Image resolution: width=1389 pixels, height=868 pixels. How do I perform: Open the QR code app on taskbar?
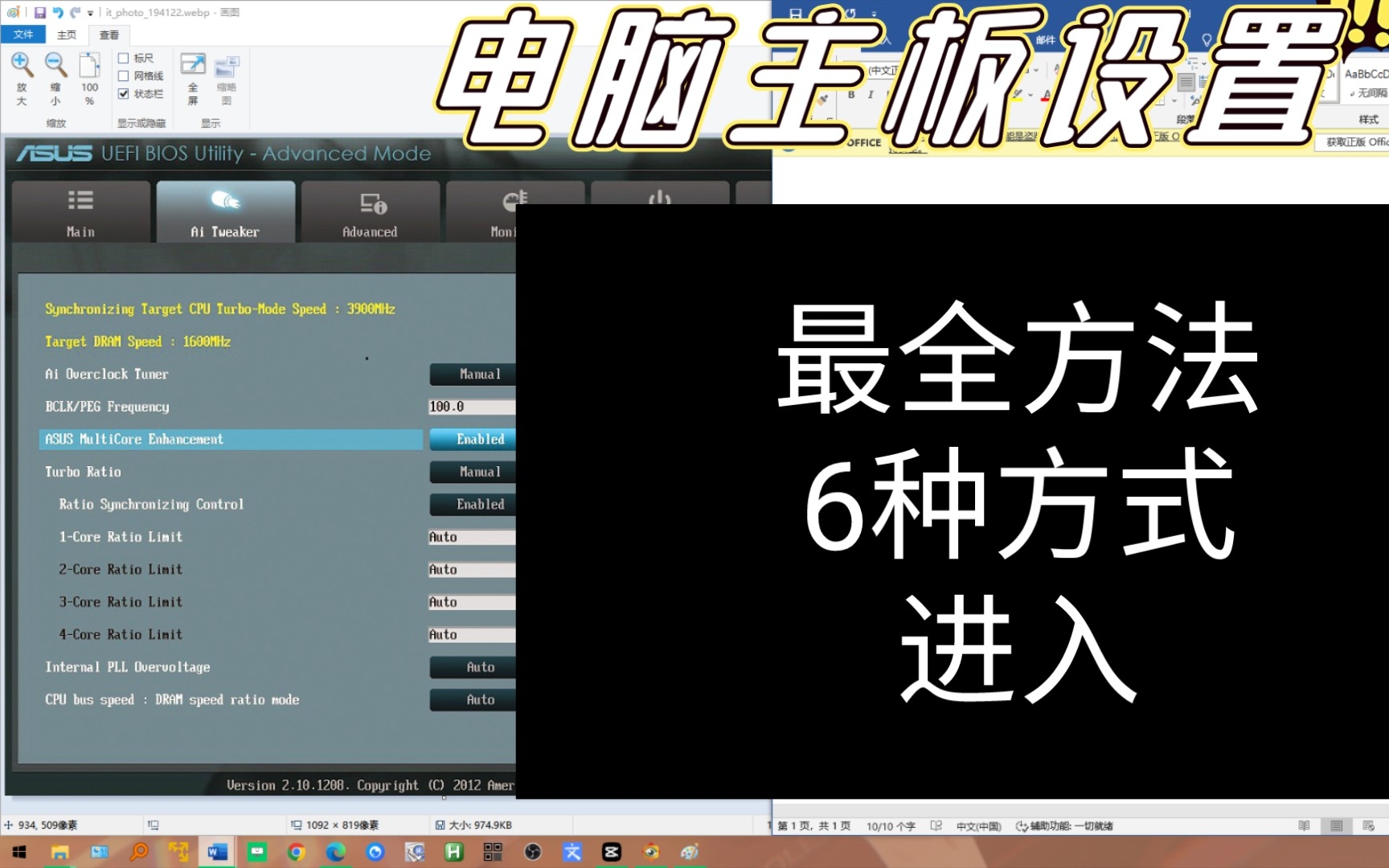[493, 852]
